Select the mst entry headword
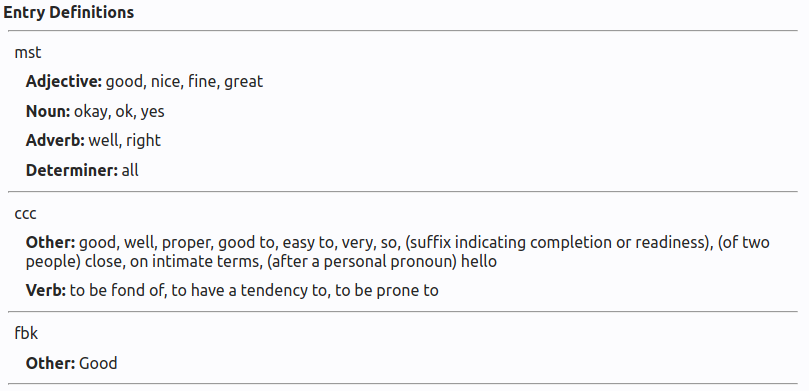Image resolution: width=809 pixels, height=391 pixels. (28, 53)
